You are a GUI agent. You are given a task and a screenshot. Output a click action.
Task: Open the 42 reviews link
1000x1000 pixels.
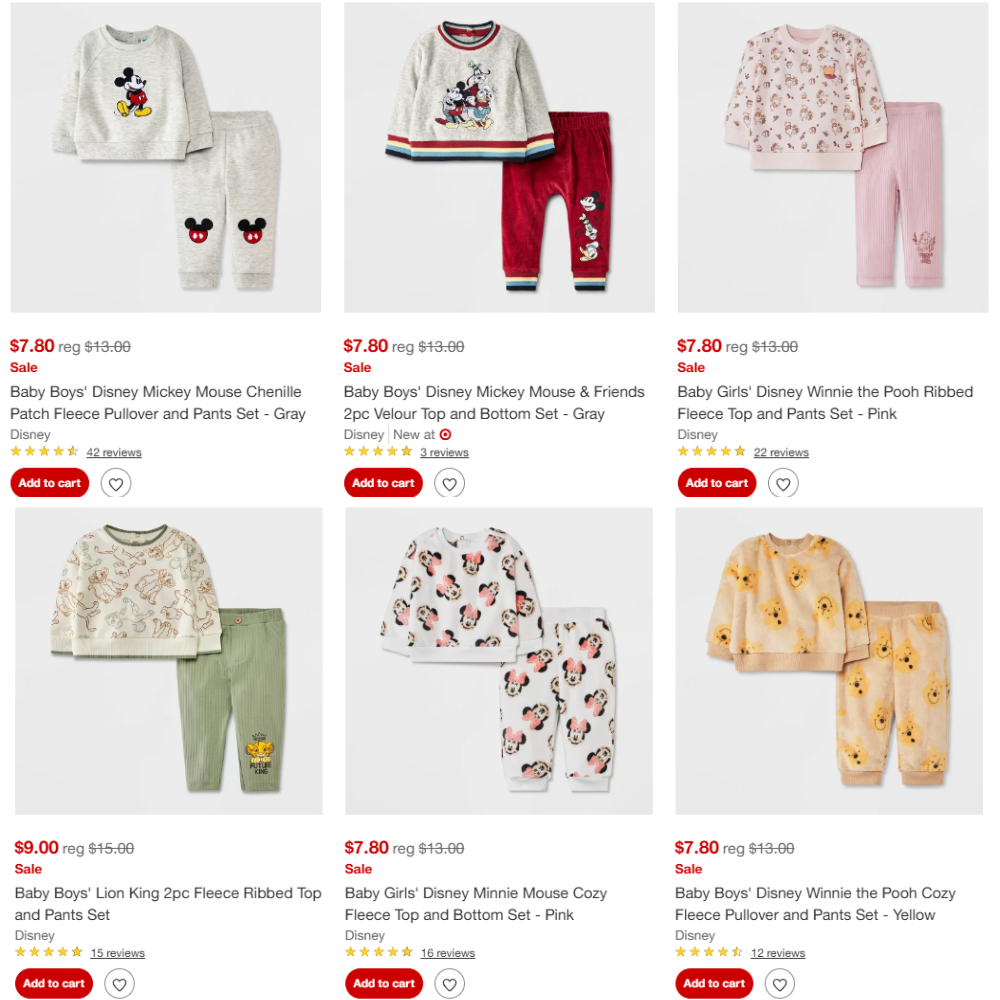[x=114, y=452]
